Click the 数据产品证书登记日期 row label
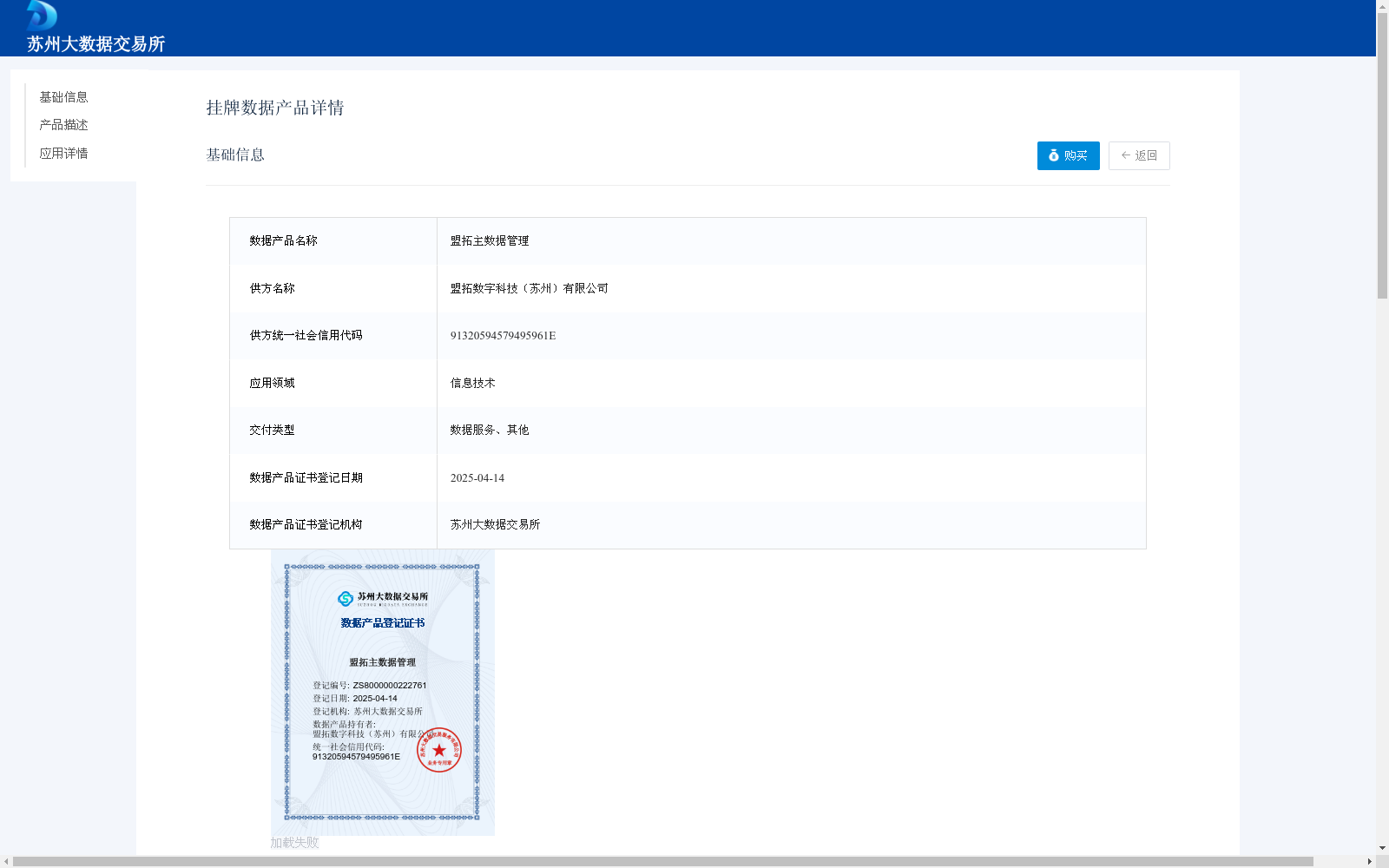This screenshot has width=1389, height=868. (x=306, y=478)
